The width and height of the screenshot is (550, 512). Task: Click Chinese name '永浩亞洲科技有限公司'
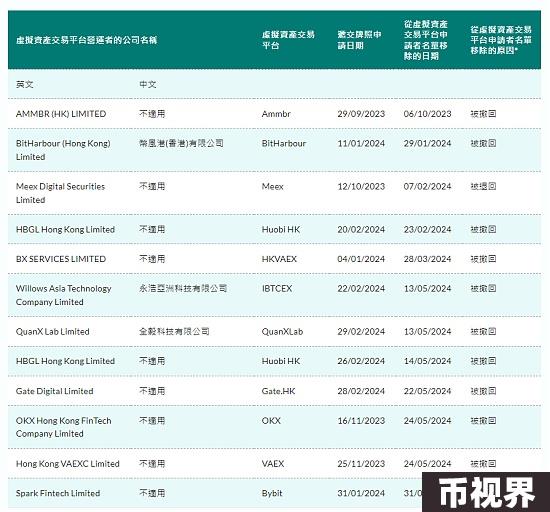tap(183, 289)
